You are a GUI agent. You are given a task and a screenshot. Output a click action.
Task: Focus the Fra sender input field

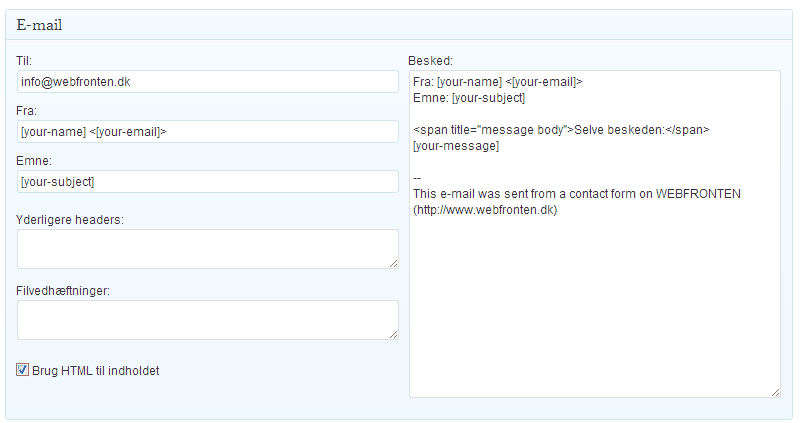coord(208,131)
